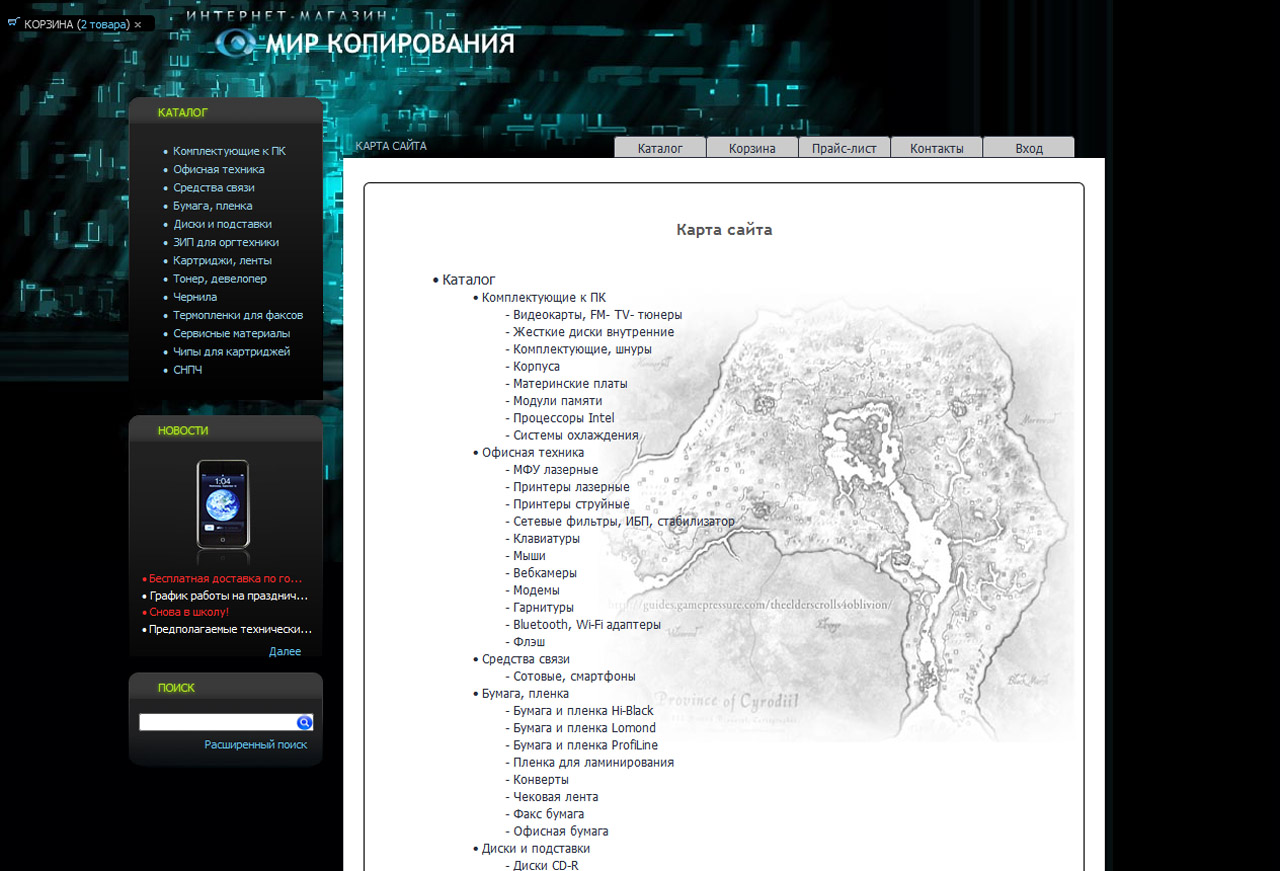Open Сотовые, смартфоны site map entry
Image resolution: width=1280 pixels, height=871 pixels.
tap(574, 676)
